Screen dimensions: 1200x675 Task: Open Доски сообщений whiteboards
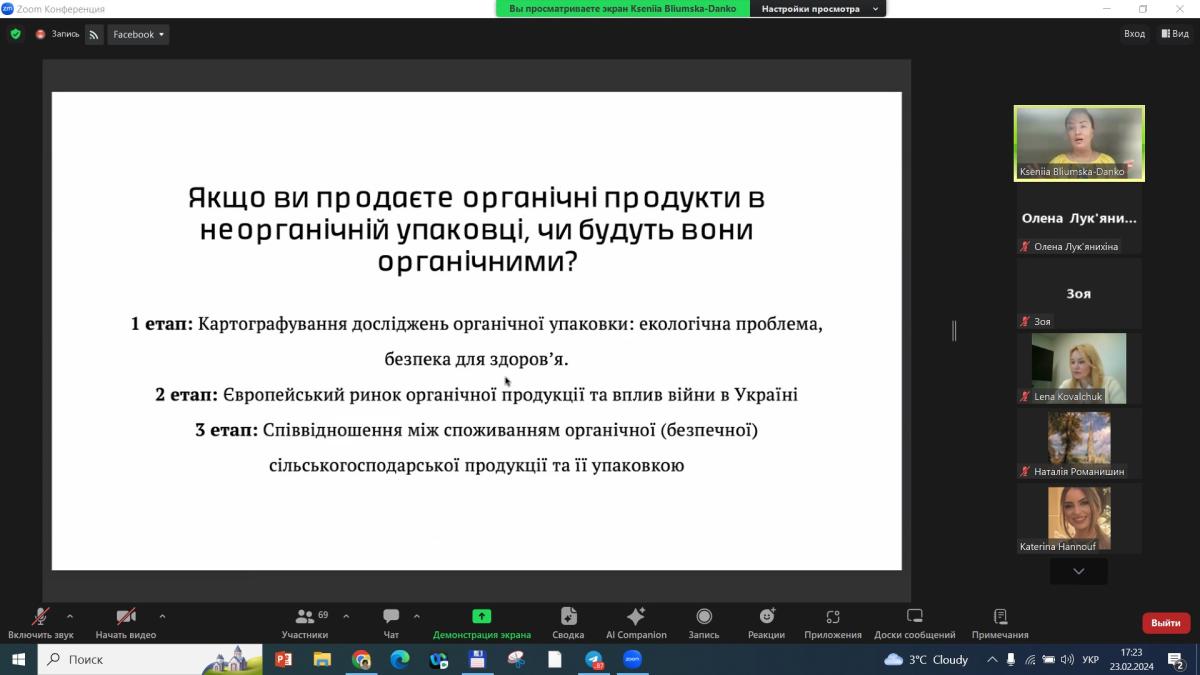914,623
